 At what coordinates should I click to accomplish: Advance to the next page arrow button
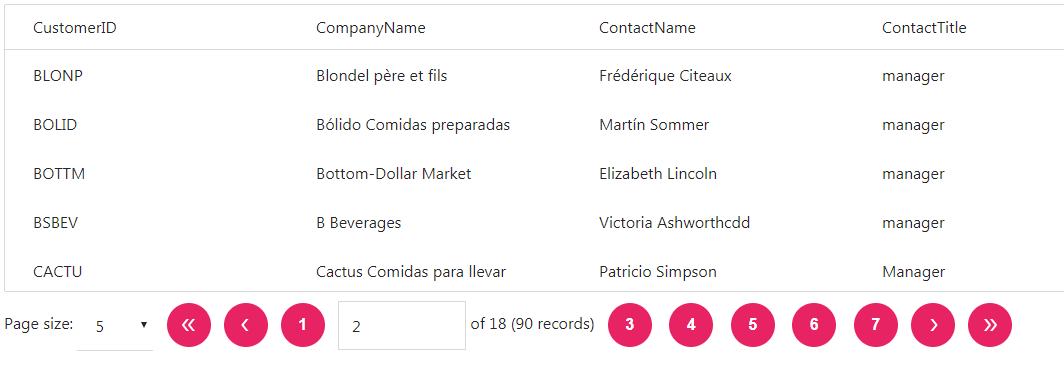[933, 325]
